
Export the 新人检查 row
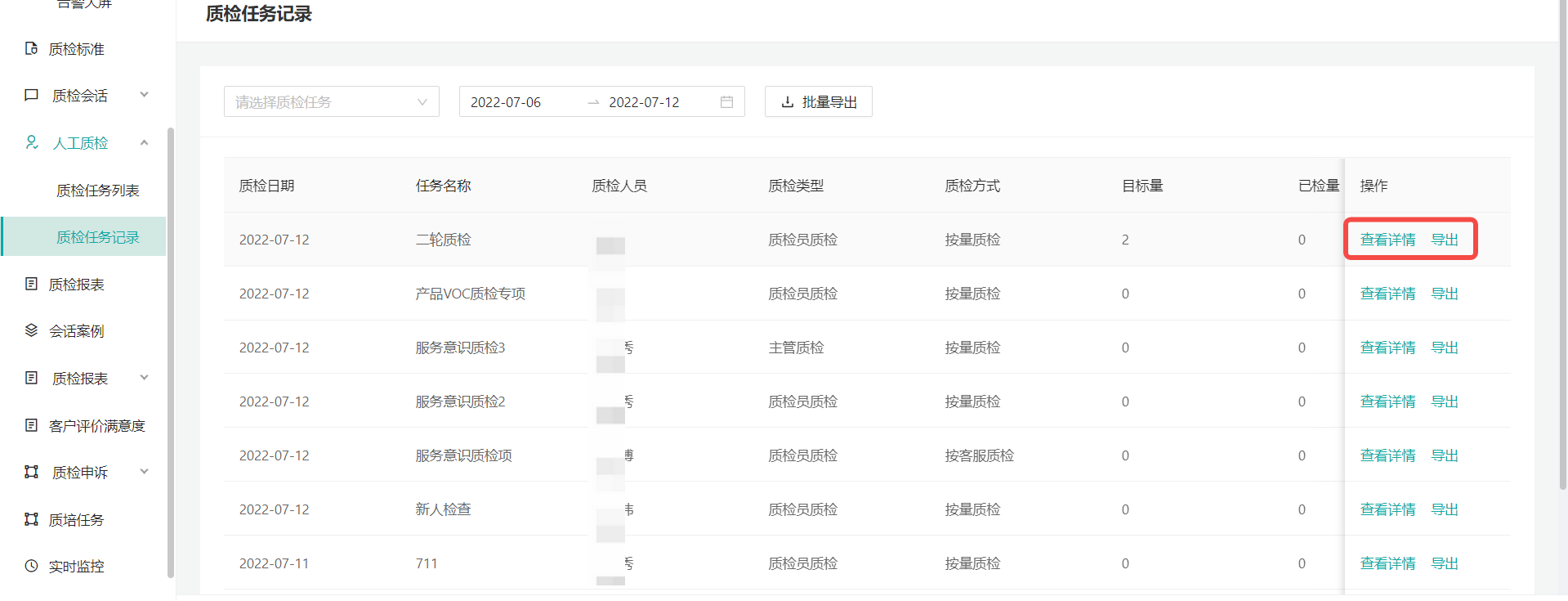click(x=1445, y=509)
